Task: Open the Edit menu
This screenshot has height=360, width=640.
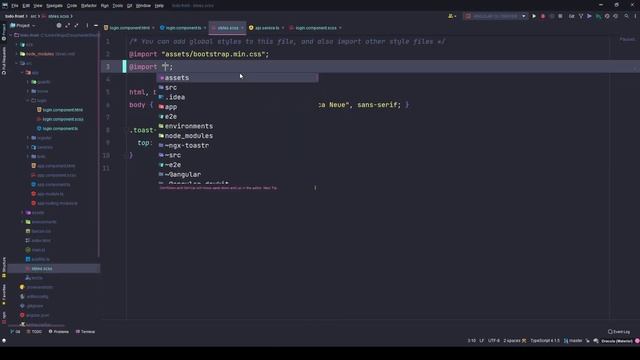Action: [26, 6]
